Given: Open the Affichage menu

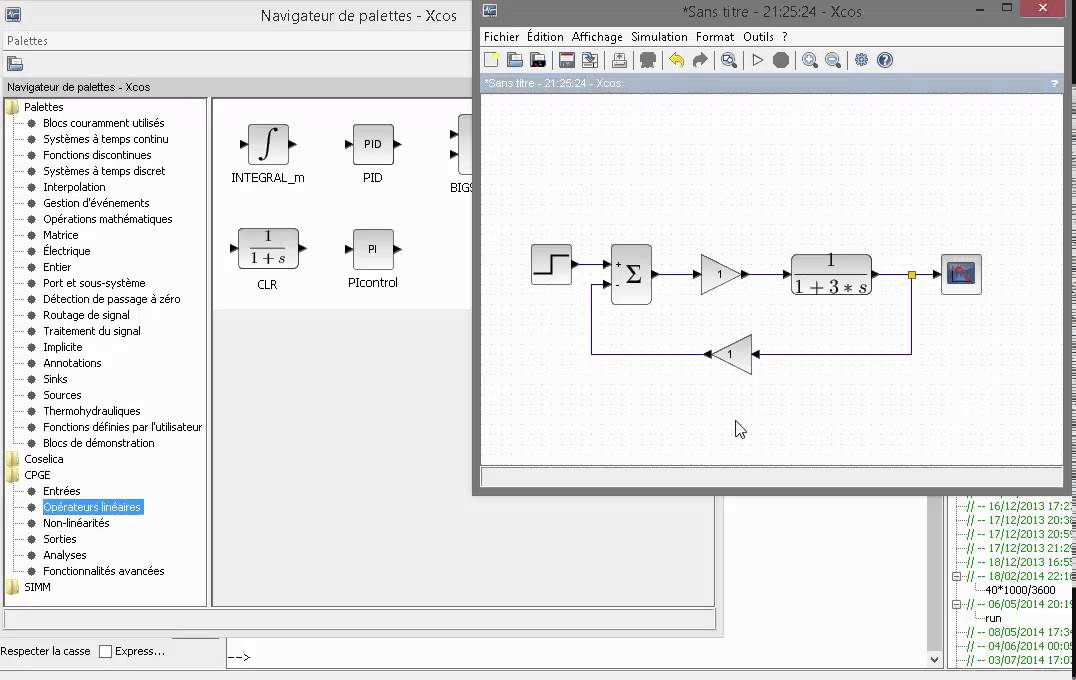Looking at the screenshot, I should pos(597,37).
